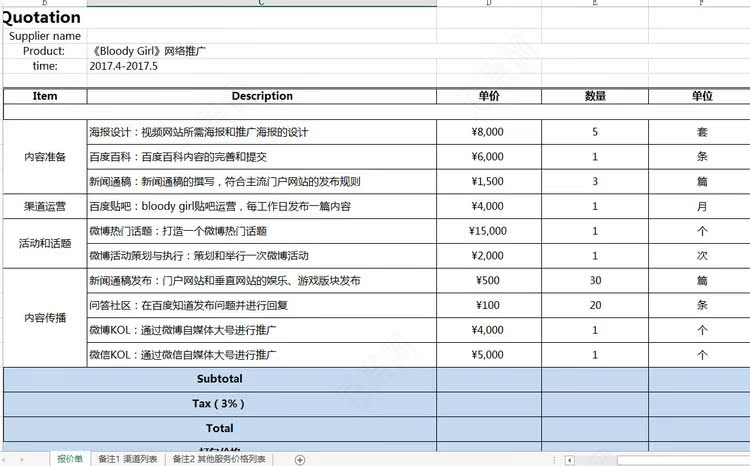Click the 微信KOL description cell
Screen dimensions: 750x466
pyautogui.click(x=262, y=355)
